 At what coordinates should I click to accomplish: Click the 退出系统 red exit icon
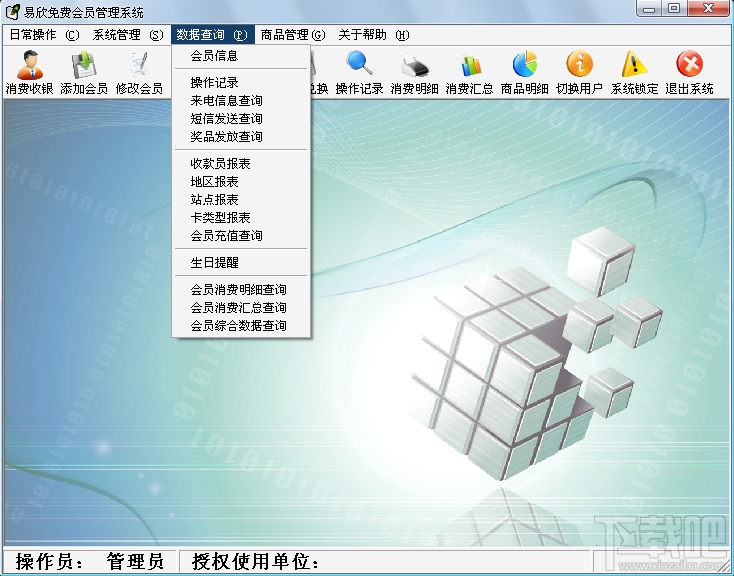click(x=690, y=72)
